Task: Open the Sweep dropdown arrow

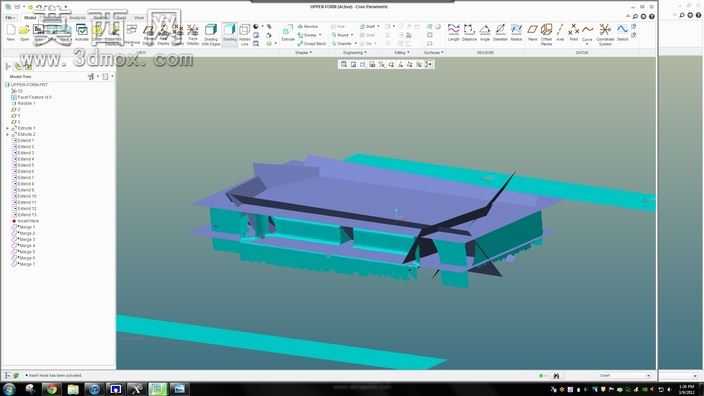Action: tap(320, 35)
